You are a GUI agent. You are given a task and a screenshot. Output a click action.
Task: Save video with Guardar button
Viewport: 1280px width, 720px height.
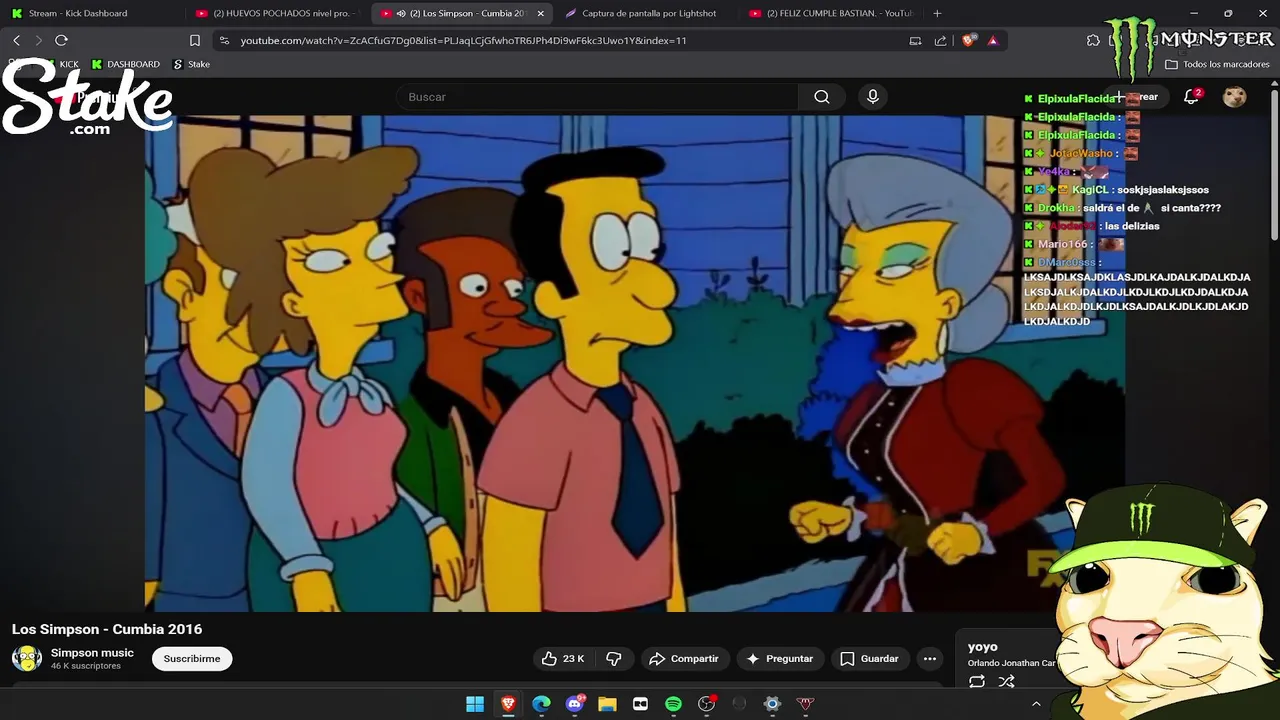coord(869,659)
